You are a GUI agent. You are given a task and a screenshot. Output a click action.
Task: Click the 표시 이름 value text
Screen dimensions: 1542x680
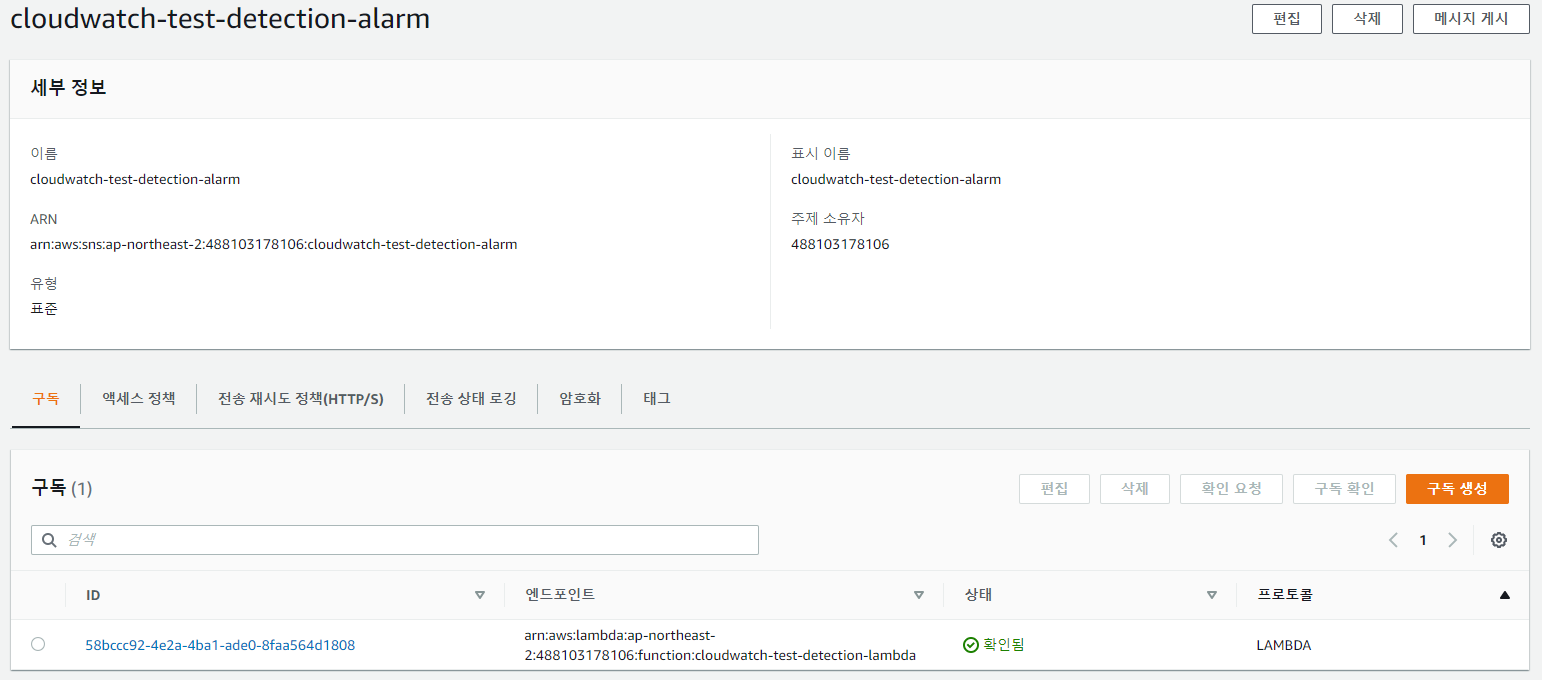[x=896, y=180]
